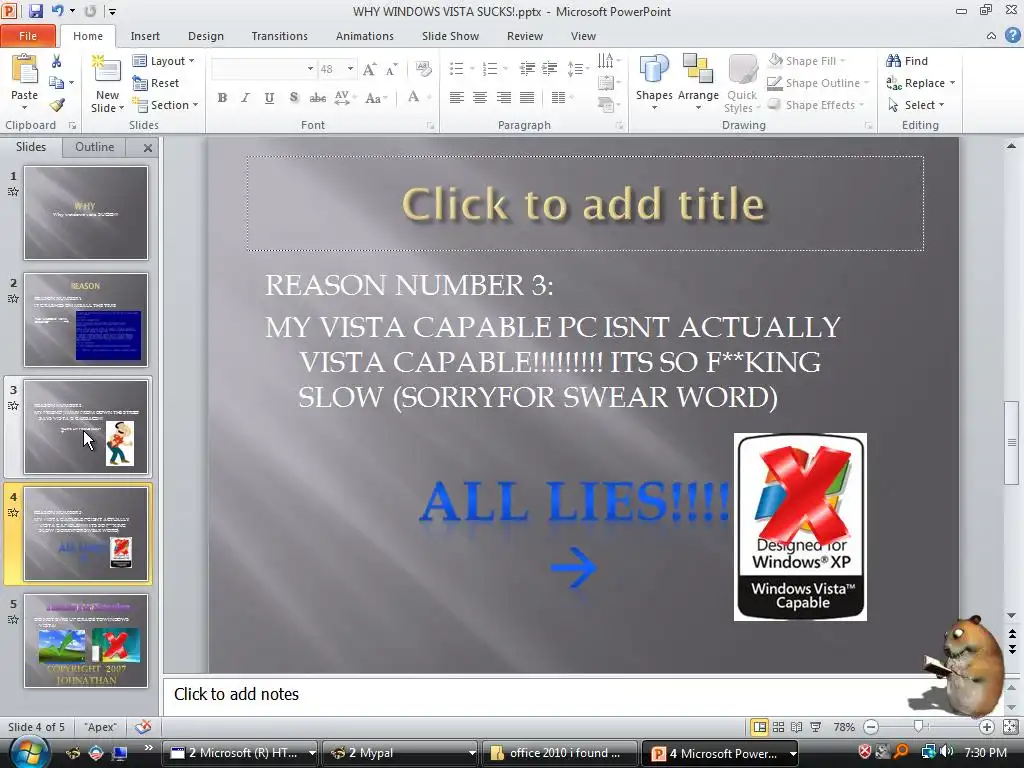Viewport: 1024px width, 768px height.
Task: Click Find in the Editing group
Action: click(907, 61)
